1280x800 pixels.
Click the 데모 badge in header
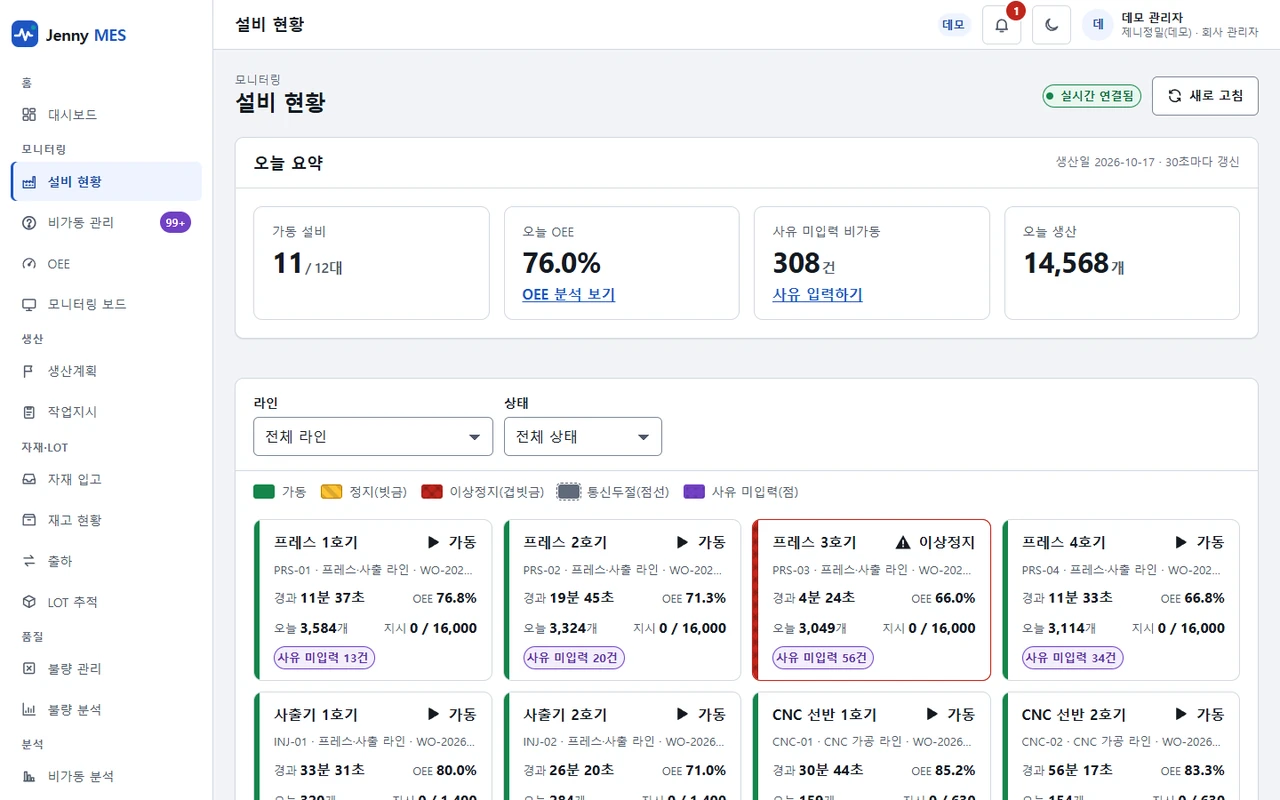pos(954,25)
